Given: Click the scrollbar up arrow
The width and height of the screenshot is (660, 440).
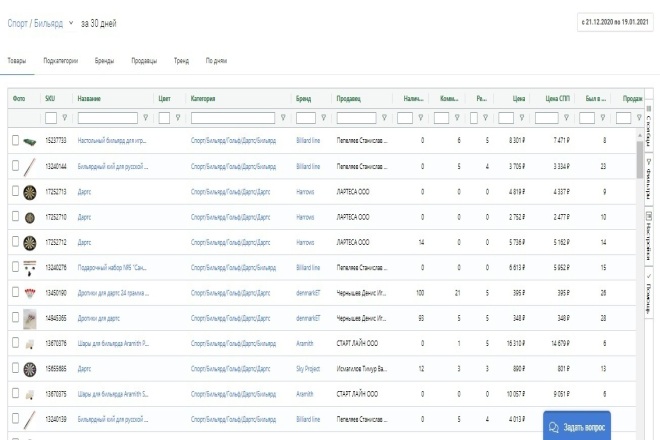Looking at the screenshot, I should coord(639,135).
